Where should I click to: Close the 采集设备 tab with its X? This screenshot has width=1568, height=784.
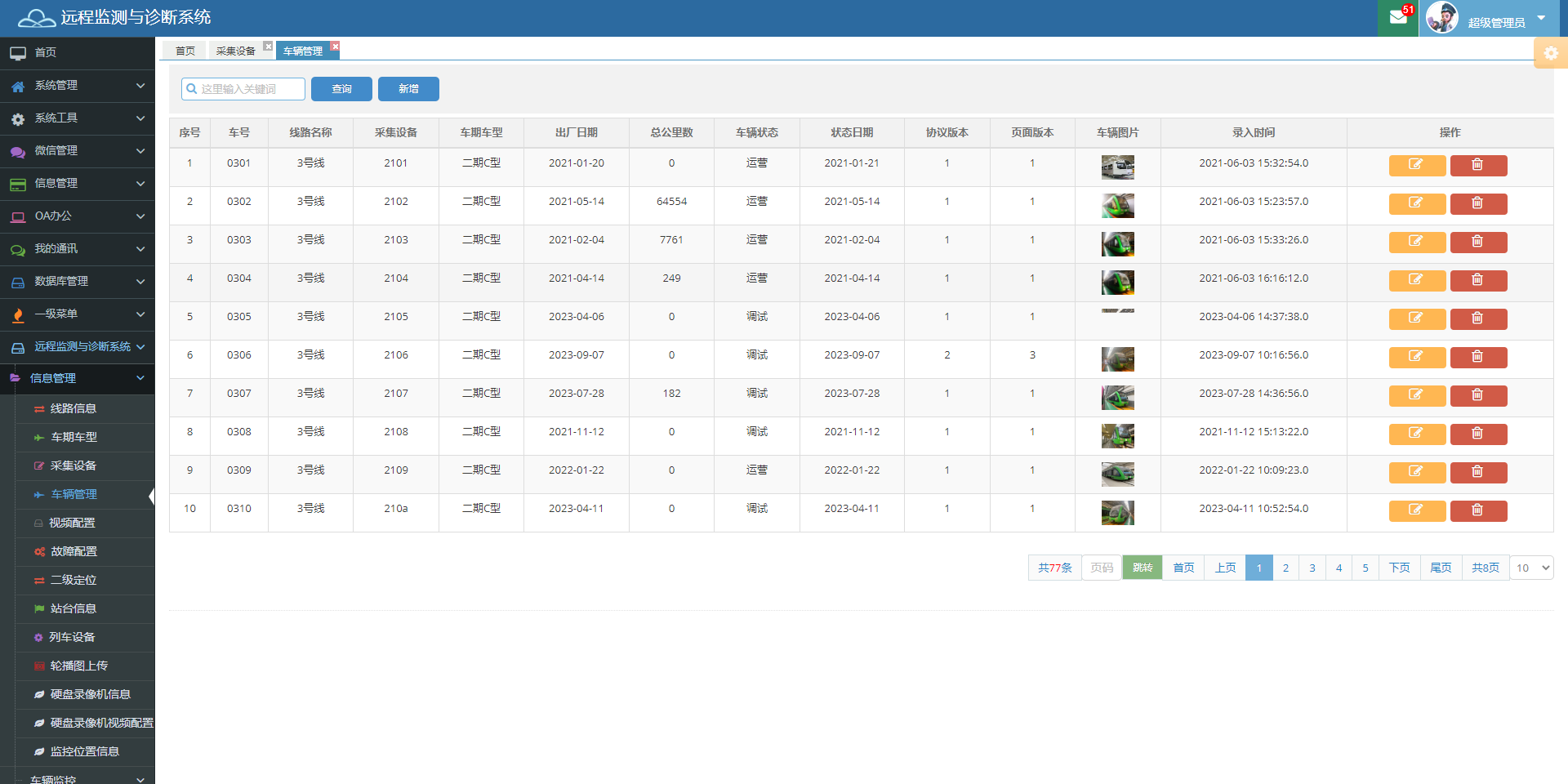click(268, 47)
